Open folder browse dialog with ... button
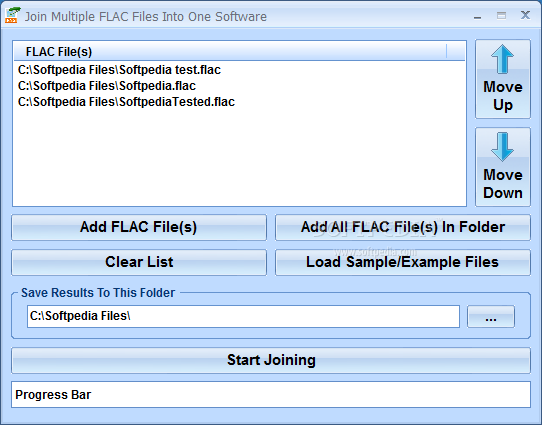542x425 pixels. (491, 317)
